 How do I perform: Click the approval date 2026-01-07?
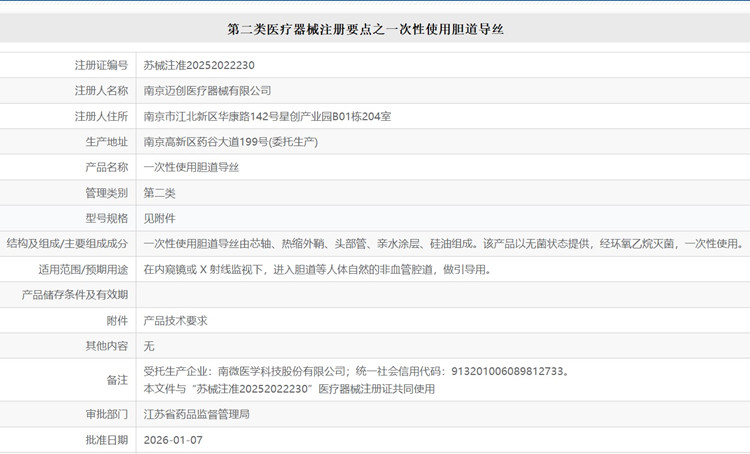pyautogui.click(x=173, y=439)
